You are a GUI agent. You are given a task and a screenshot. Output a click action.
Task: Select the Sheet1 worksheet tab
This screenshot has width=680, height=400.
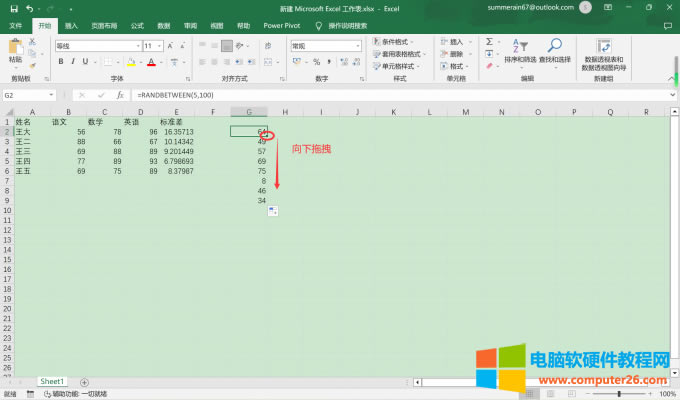point(52,382)
